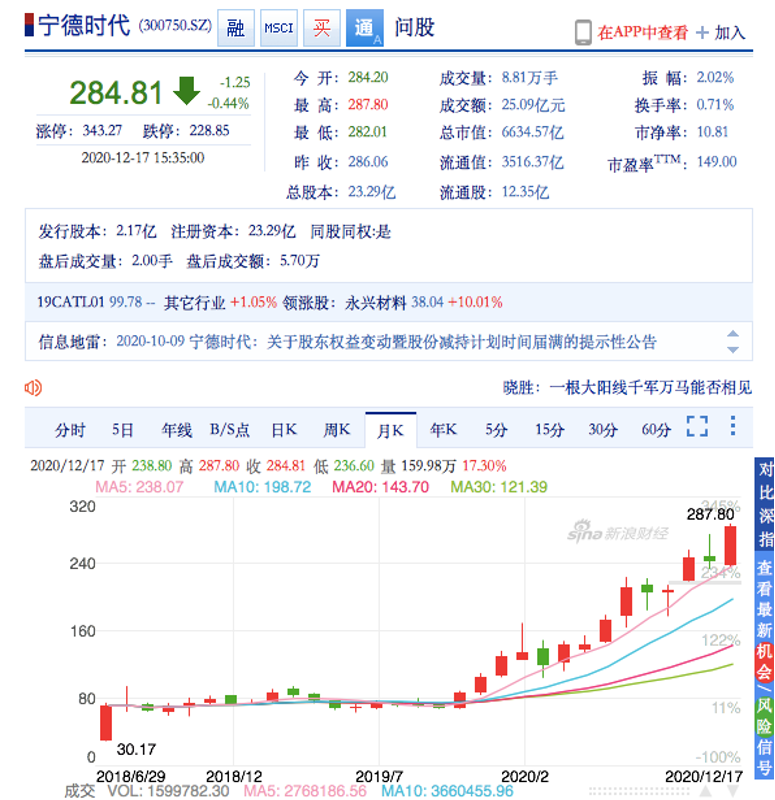
Task: Click the blue 通 connect badge
Action: tap(365, 28)
